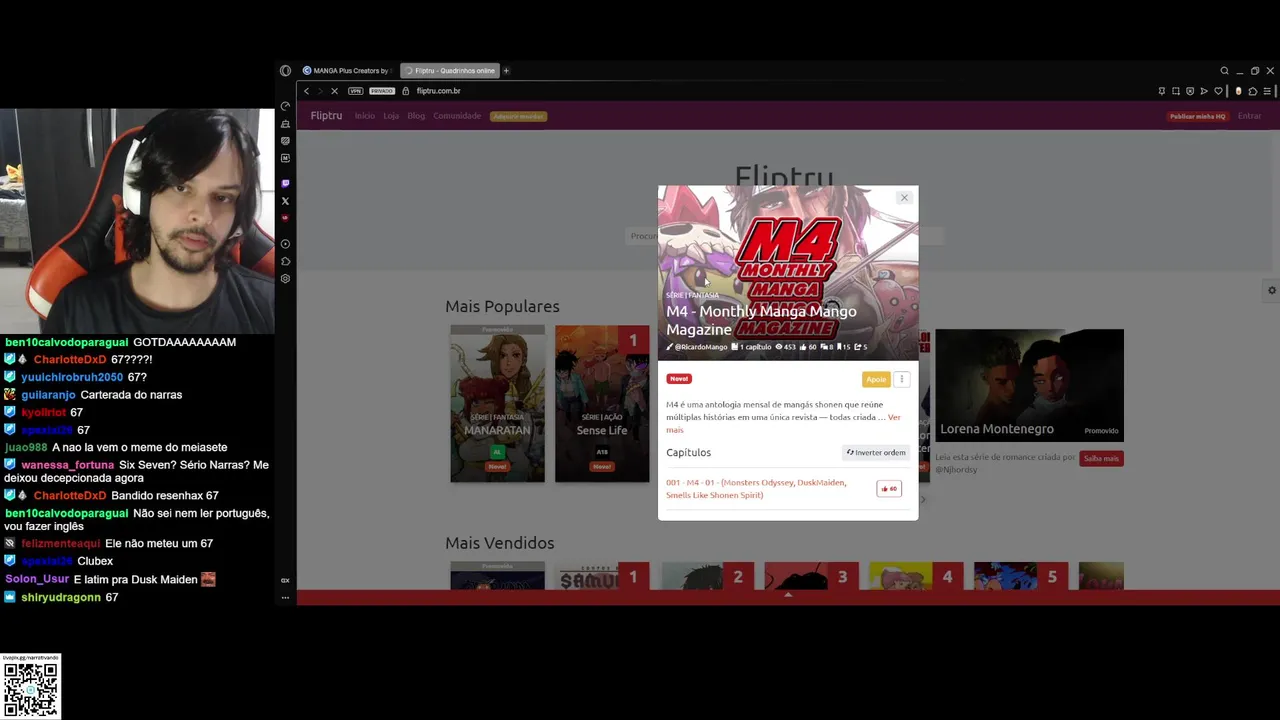Screen dimensions: 1280x720
Task: Click Publicar minha HQ button
Action: (x=1197, y=116)
